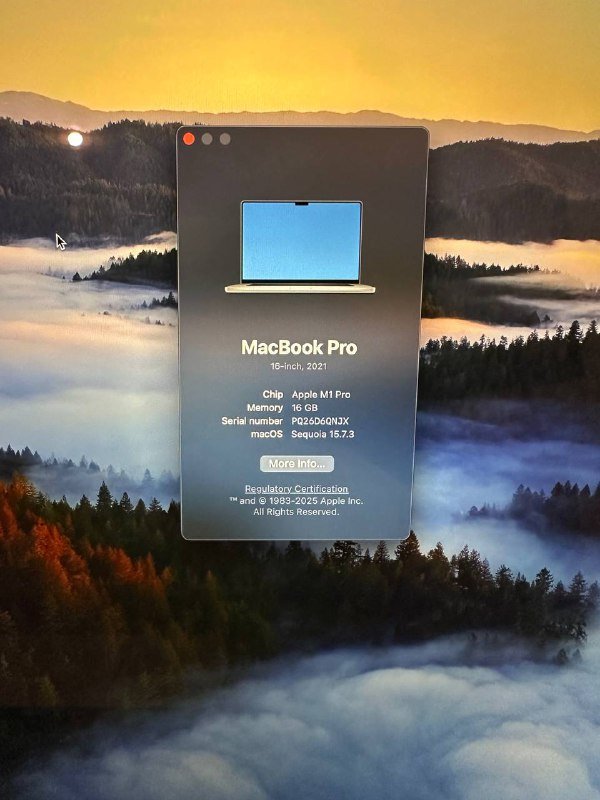
Task: Click the macOS label
Action: coord(267,434)
